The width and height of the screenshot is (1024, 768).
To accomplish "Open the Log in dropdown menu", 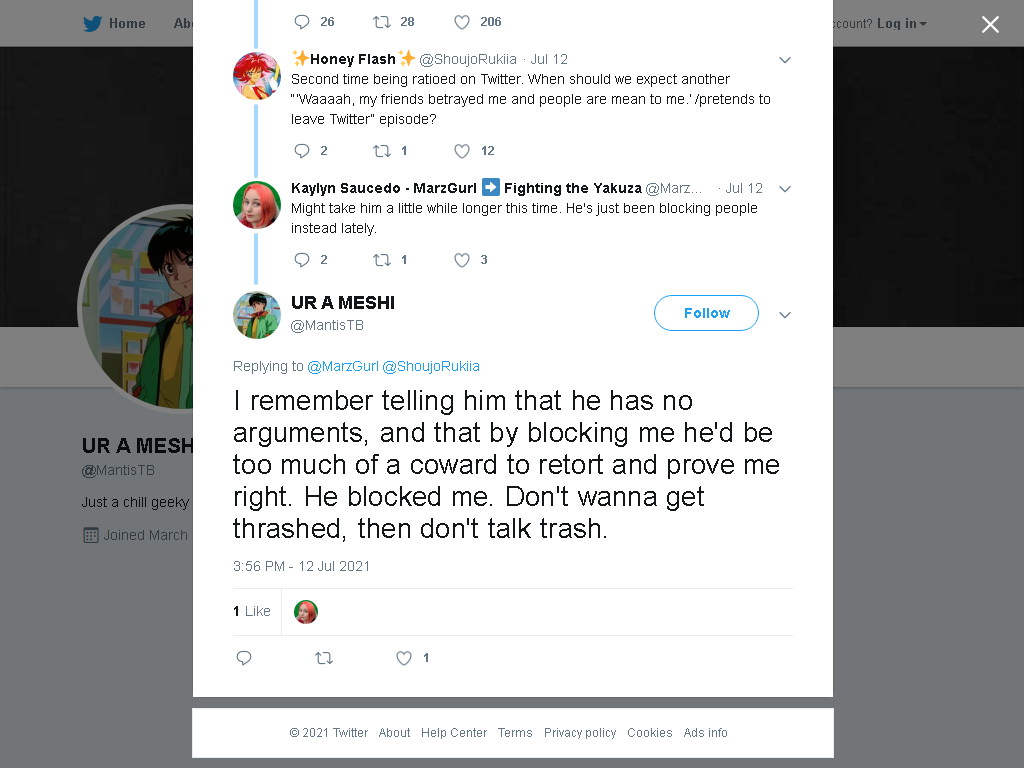I will tap(901, 24).
